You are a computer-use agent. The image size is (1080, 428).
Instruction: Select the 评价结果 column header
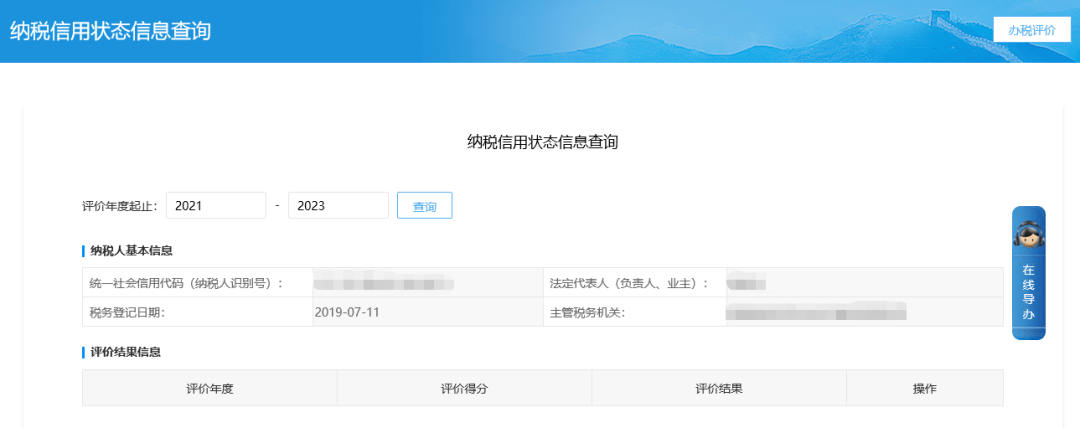click(719, 388)
